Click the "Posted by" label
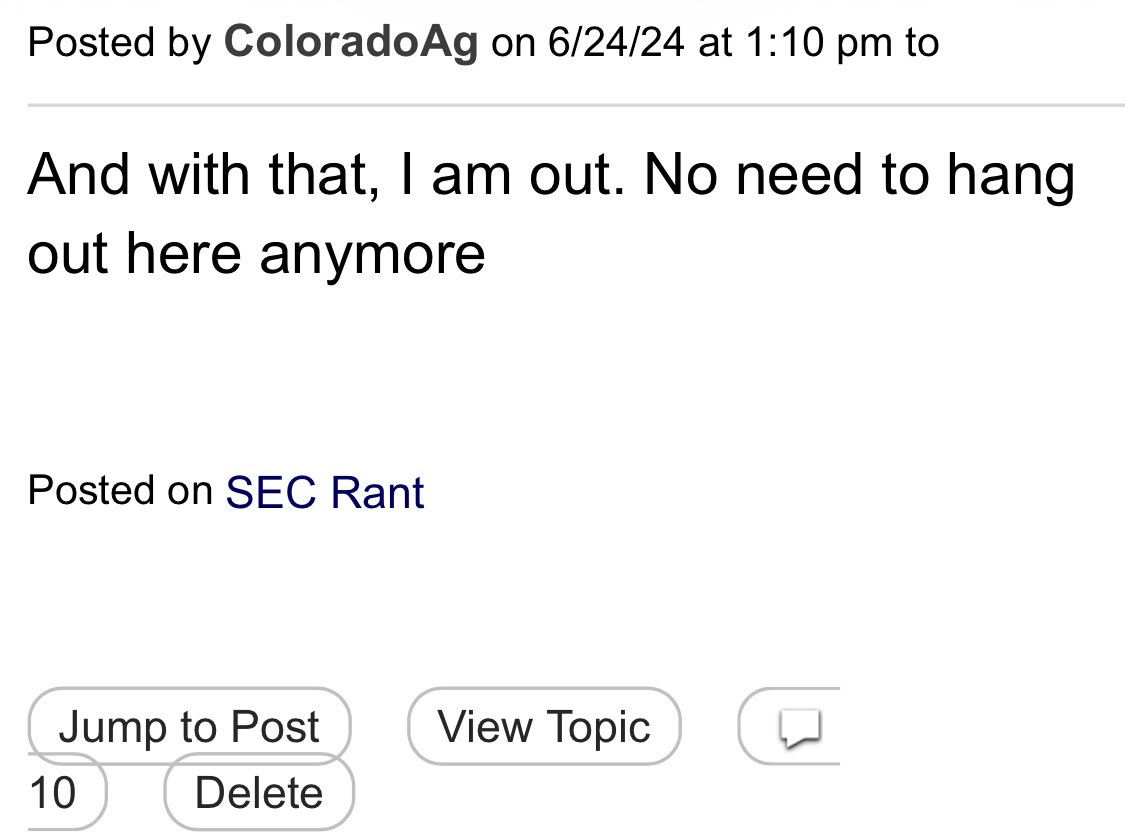 pos(118,42)
